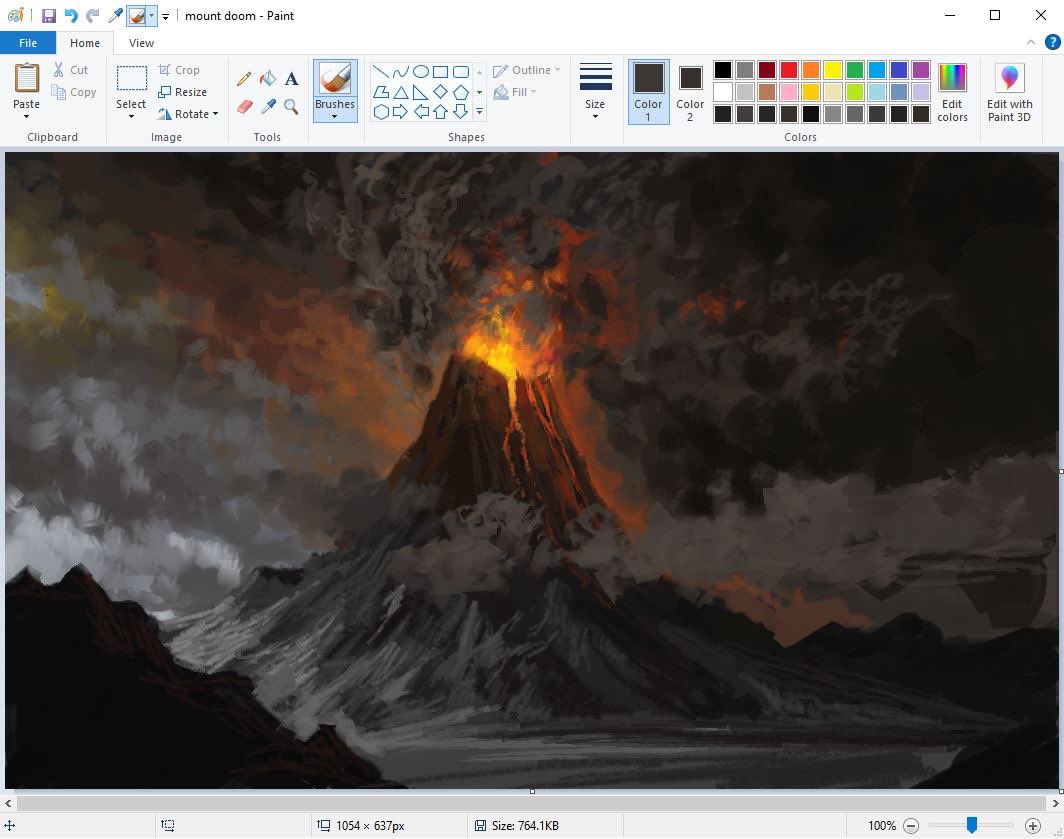Zoom in with the plus button
This screenshot has height=839, width=1064.
click(x=1032, y=825)
